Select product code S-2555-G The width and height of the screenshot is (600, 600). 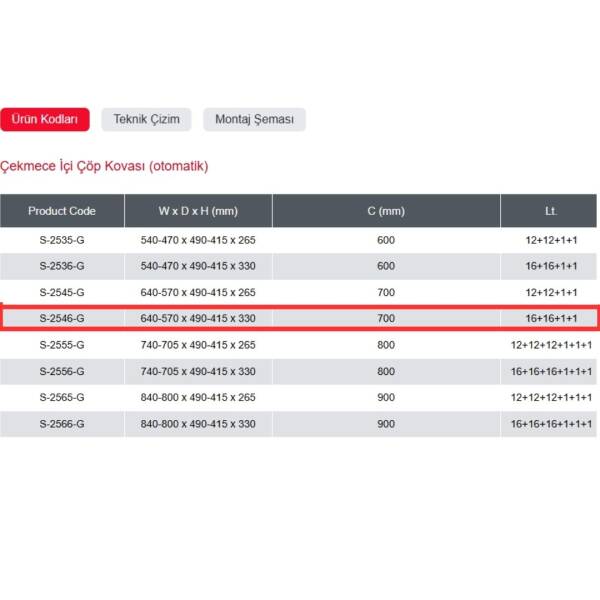(62, 345)
